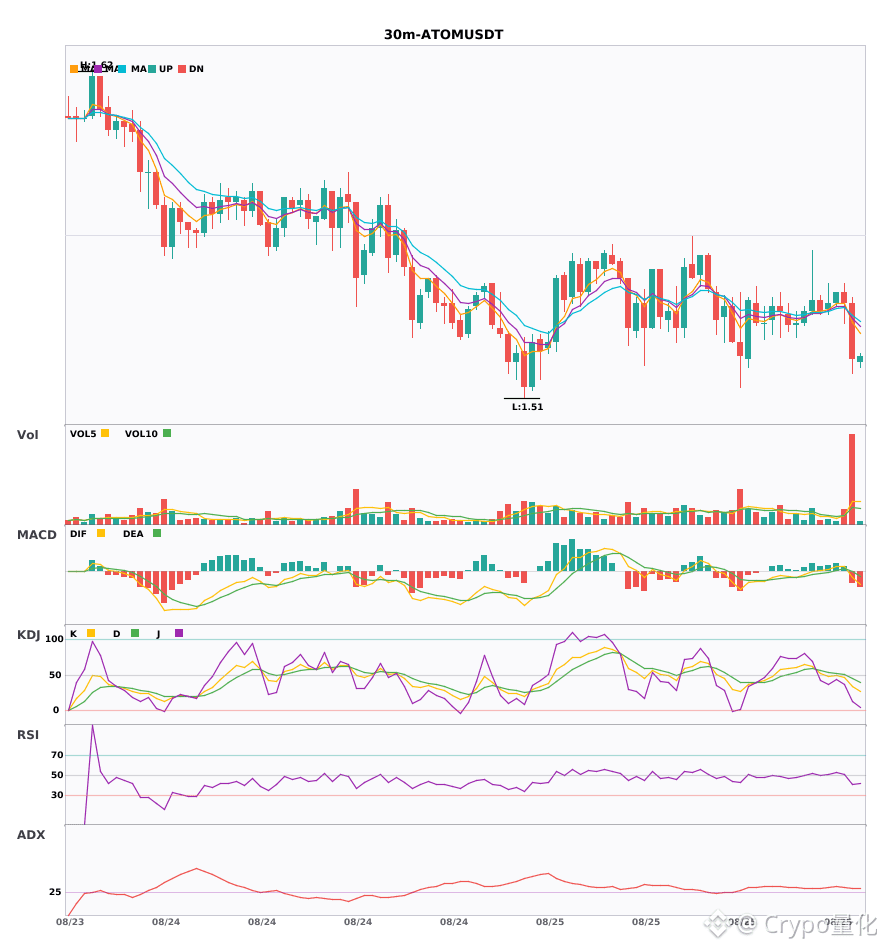This screenshot has height=950, width=885.
Task: Click the red DN legend swatch
Action: [x=182, y=69]
